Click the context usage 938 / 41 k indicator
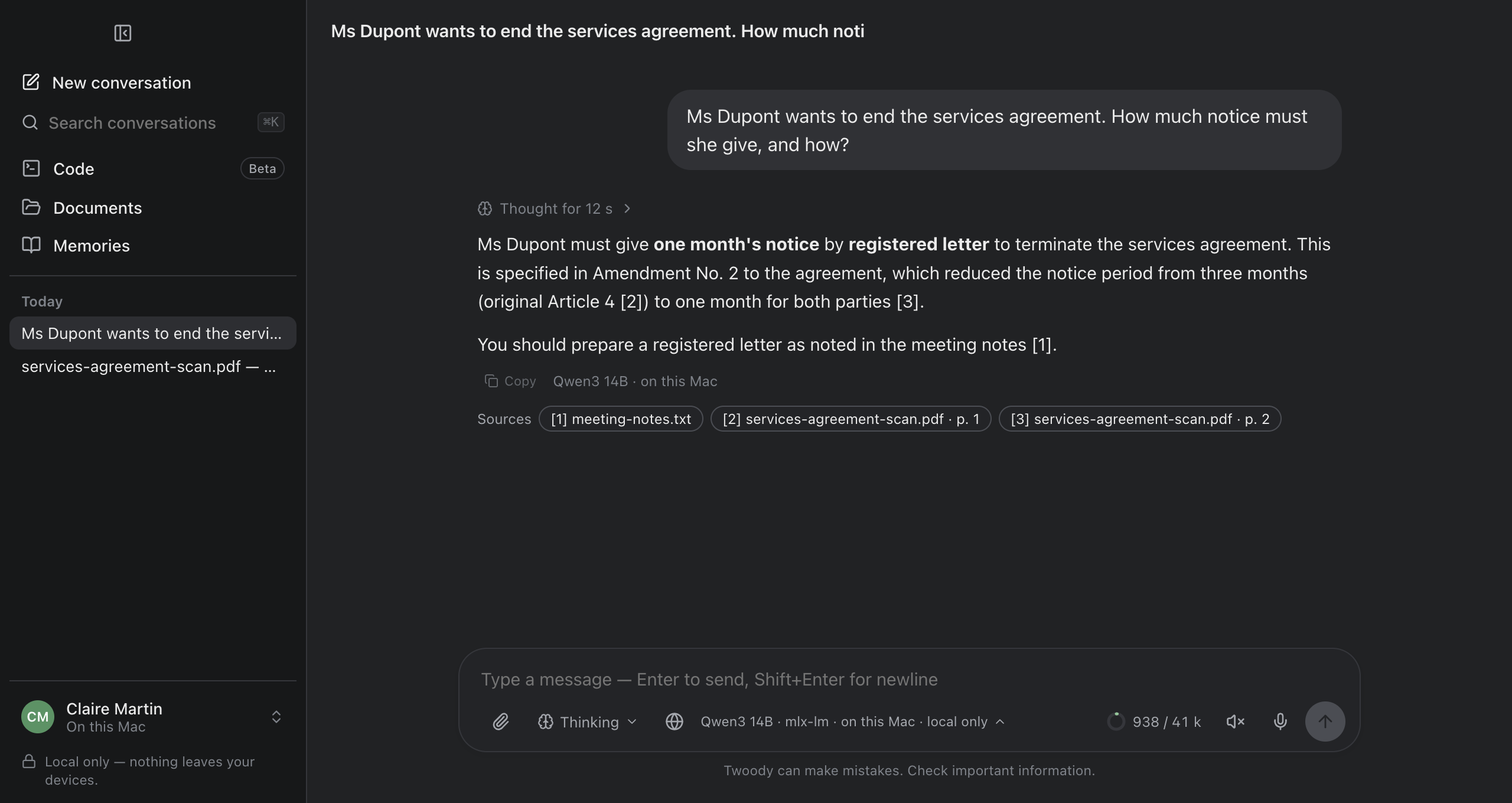The width and height of the screenshot is (1512, 803). click(x=1154, y=722)
